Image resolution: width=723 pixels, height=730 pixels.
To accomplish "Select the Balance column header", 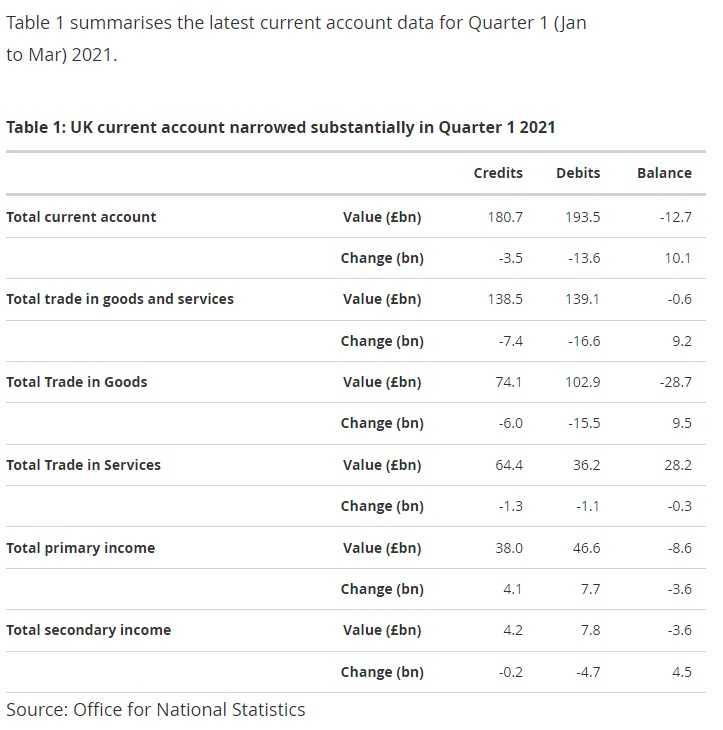I will (664, 173).
